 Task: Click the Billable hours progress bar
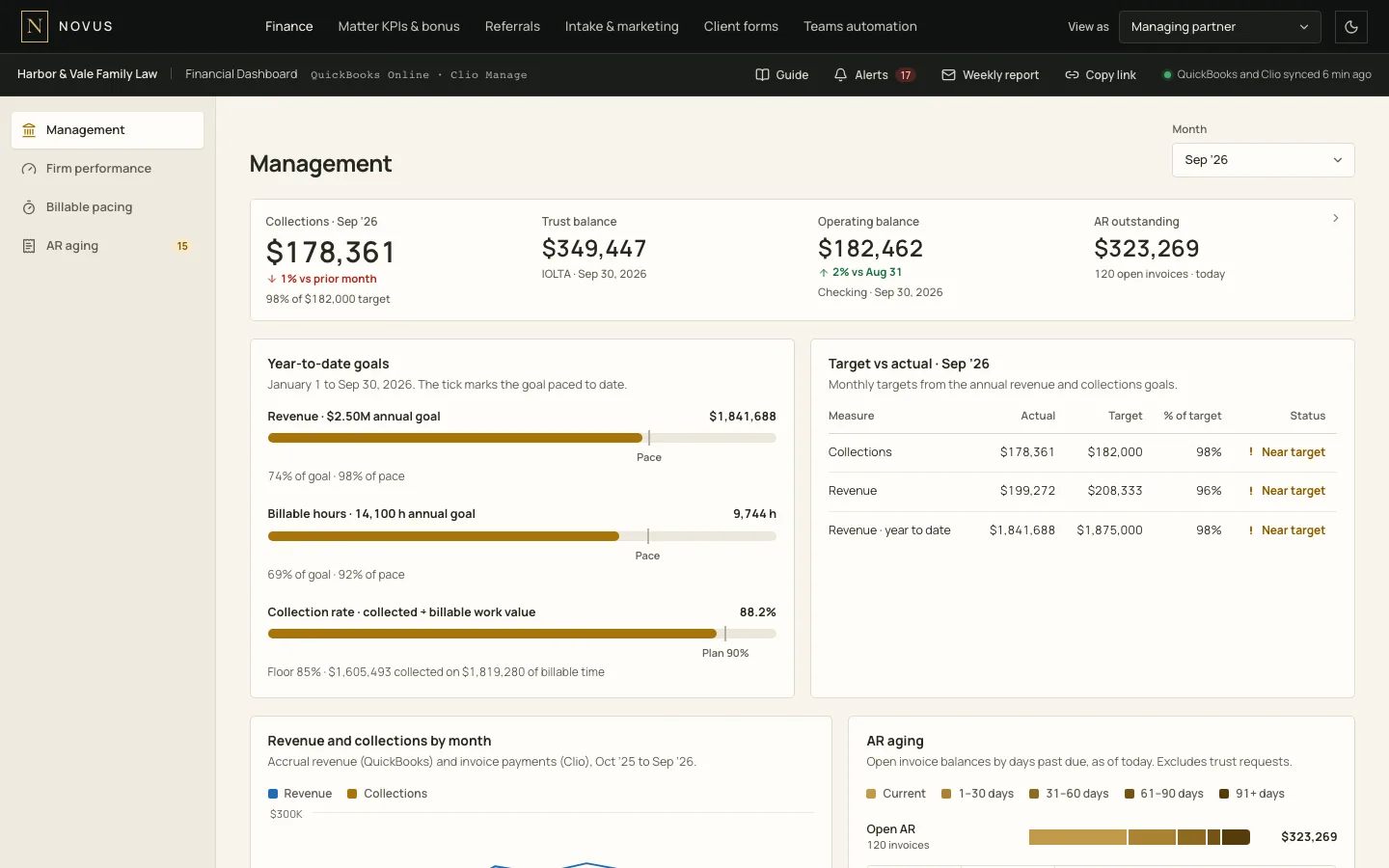[x=522, y=536]
